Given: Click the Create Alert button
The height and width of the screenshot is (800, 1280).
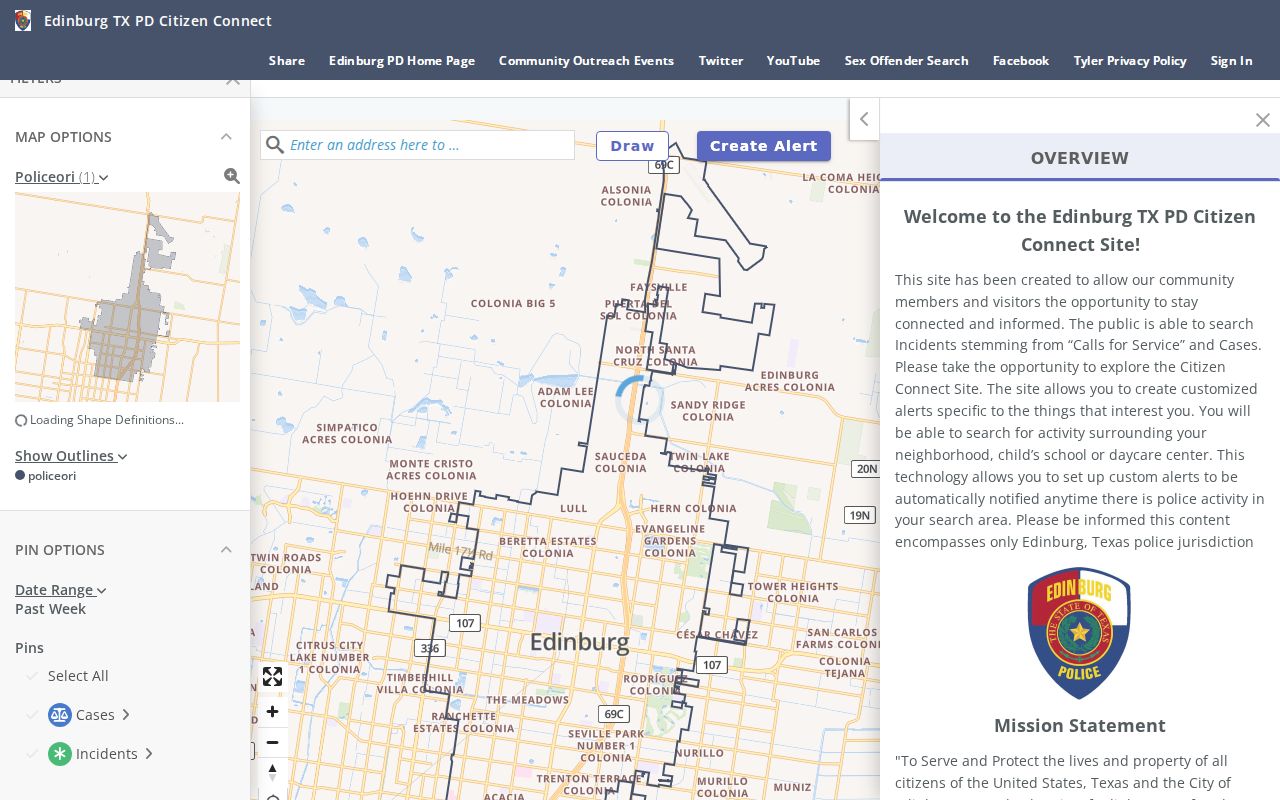Looking at the screenshot, I should click(764, 146).
